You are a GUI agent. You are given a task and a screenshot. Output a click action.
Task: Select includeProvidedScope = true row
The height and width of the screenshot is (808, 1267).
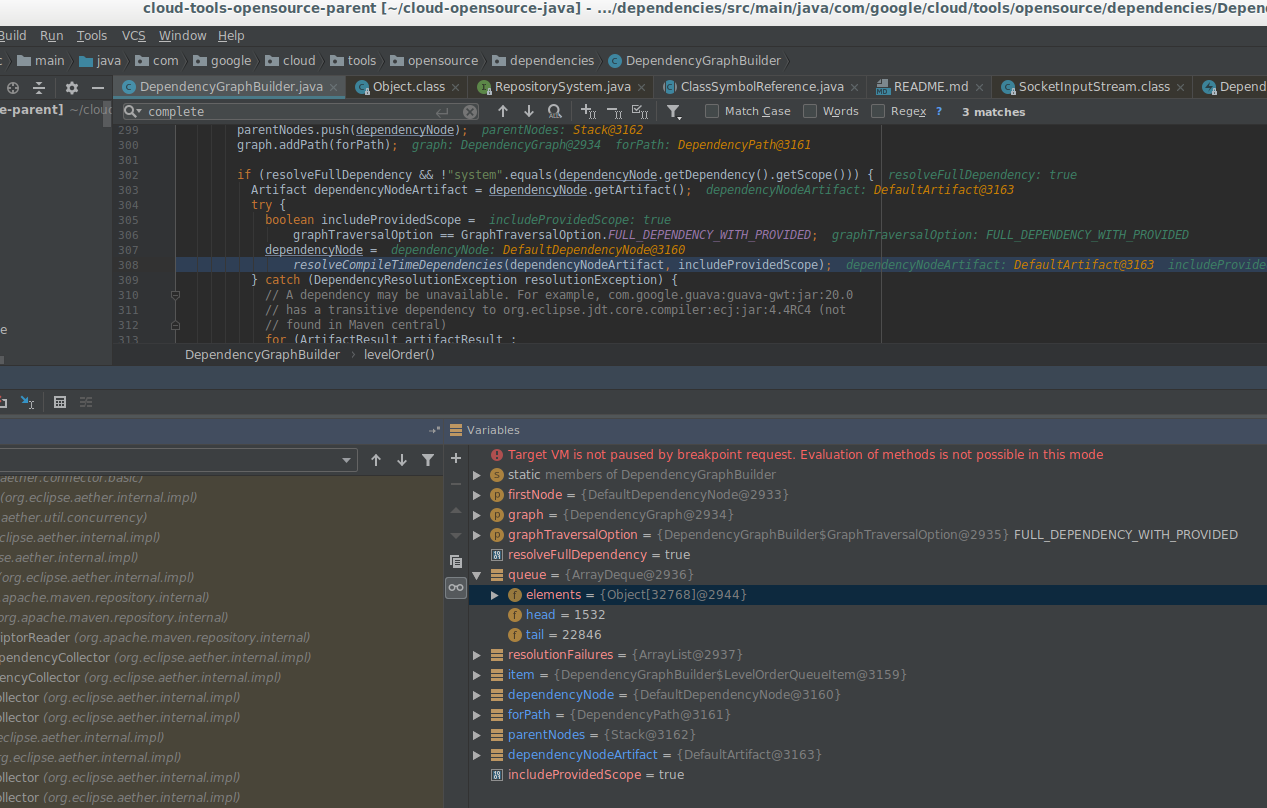pyautogui.click(x=868, y=775)
